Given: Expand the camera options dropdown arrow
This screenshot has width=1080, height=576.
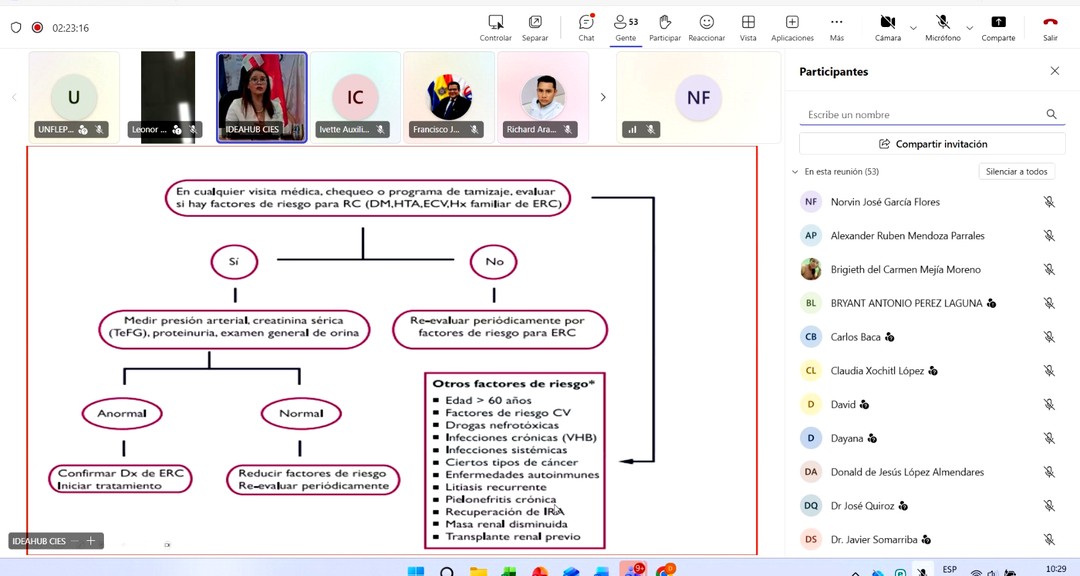Looking at the screenshot, I should pos(913,27).
